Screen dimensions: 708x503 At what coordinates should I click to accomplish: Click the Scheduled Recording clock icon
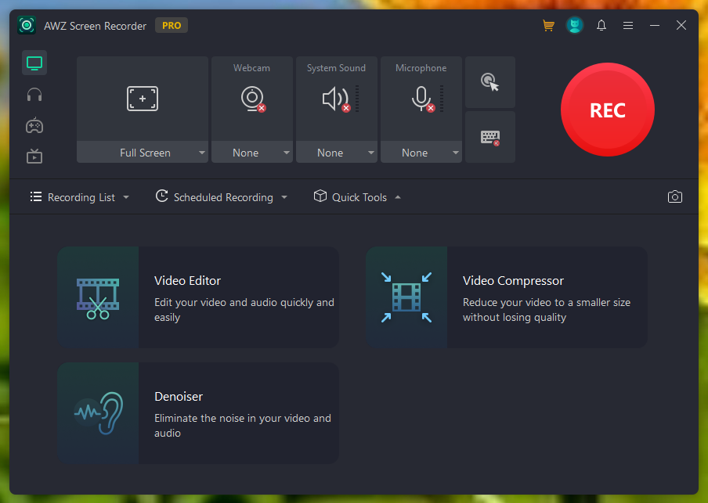162,196
